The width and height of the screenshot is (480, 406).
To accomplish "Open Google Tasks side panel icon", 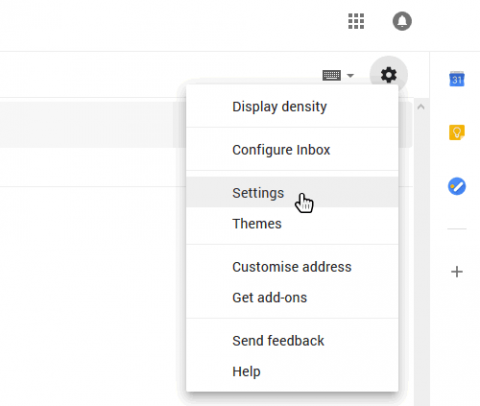I will click(x=457, y=186).
